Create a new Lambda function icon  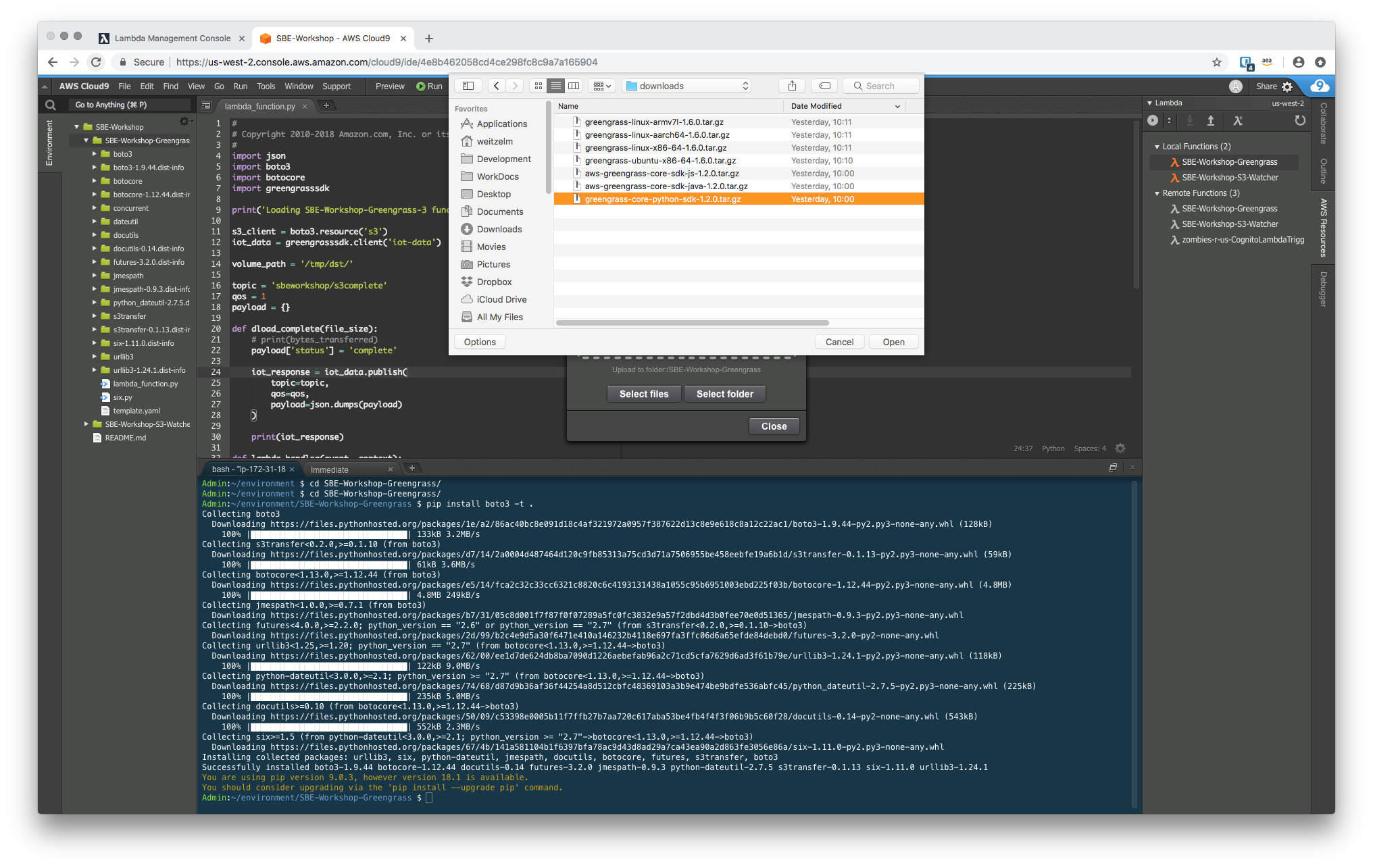(1238, 120)
